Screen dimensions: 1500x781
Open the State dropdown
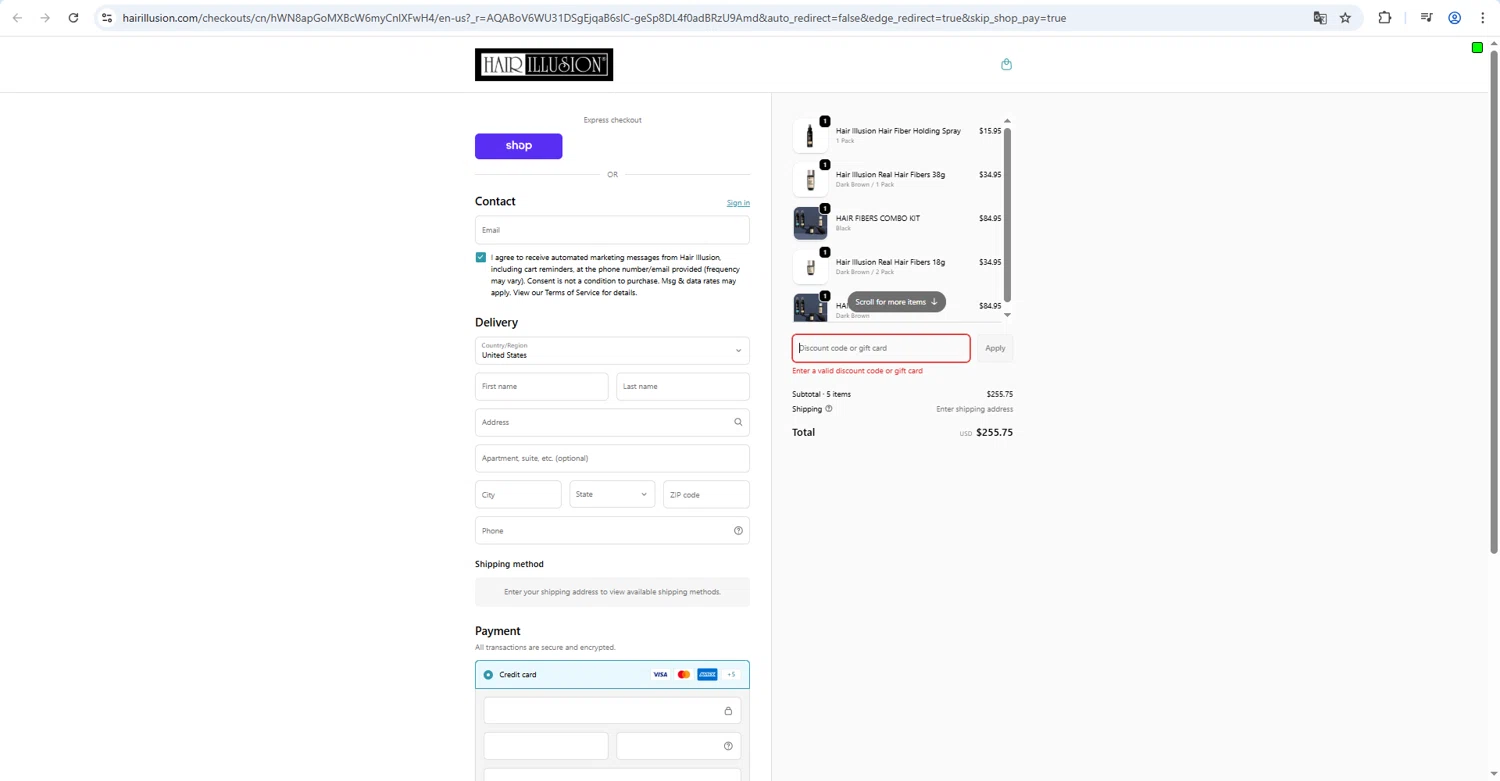point(612,494)
